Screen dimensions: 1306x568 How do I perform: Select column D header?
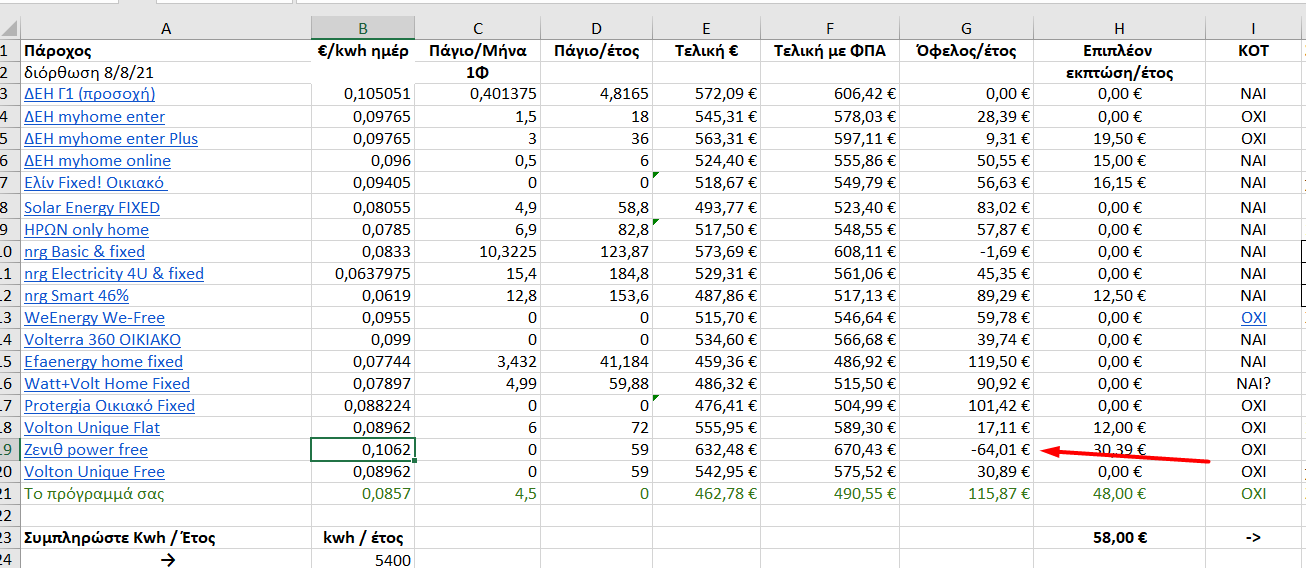click(597, 29)
